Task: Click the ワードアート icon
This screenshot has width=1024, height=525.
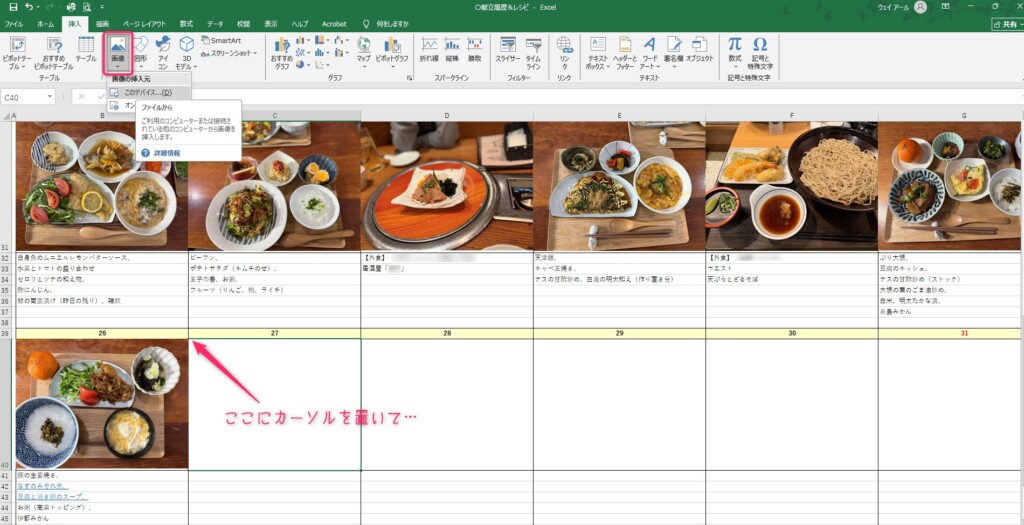Action: coord(649,50)
